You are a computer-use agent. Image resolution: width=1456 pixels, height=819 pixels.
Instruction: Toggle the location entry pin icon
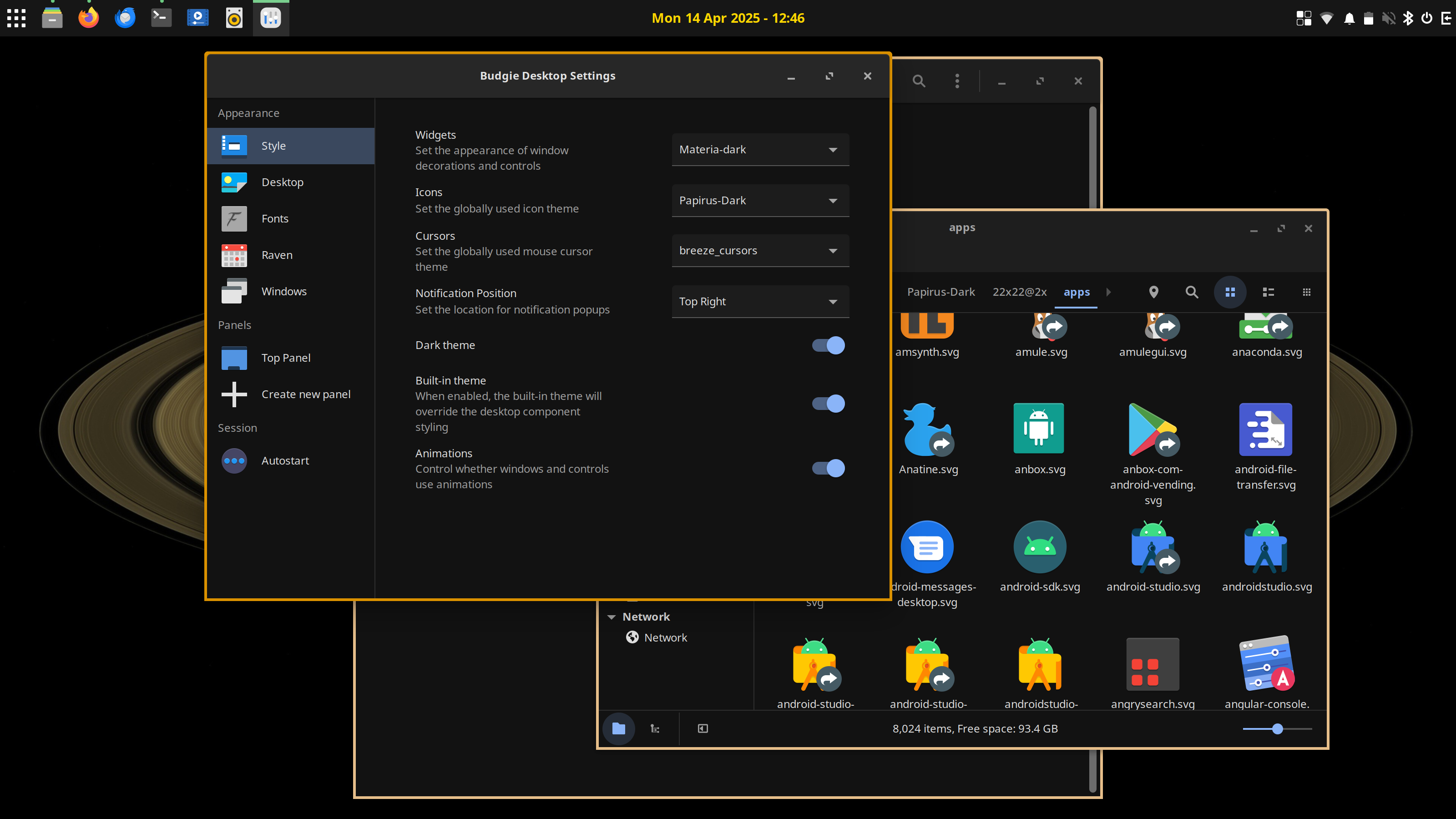click(1153, 292)
